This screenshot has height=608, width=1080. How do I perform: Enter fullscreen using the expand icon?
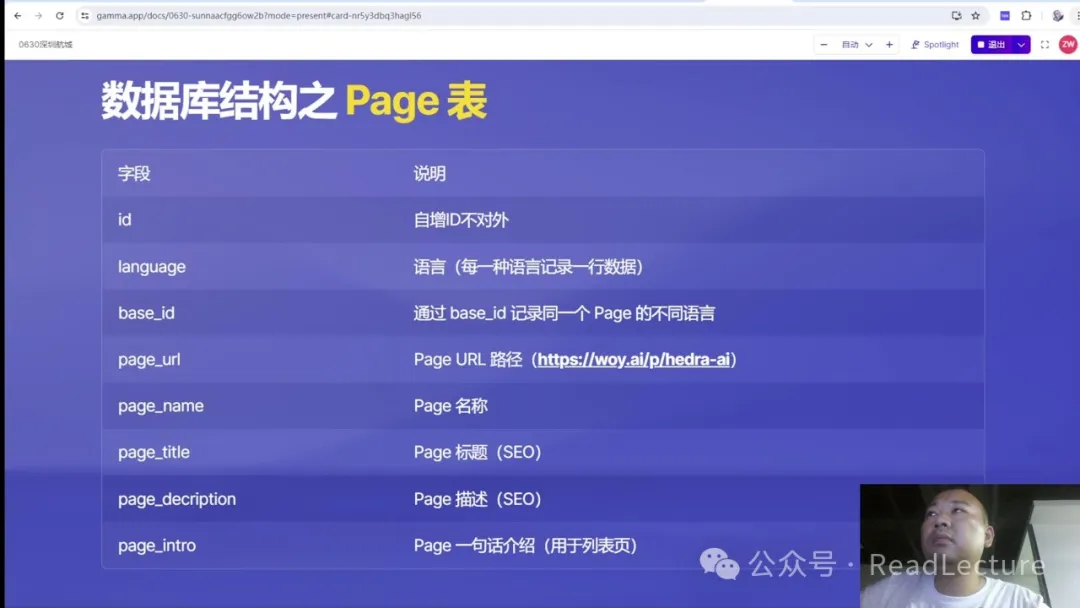click(1045, 45)
